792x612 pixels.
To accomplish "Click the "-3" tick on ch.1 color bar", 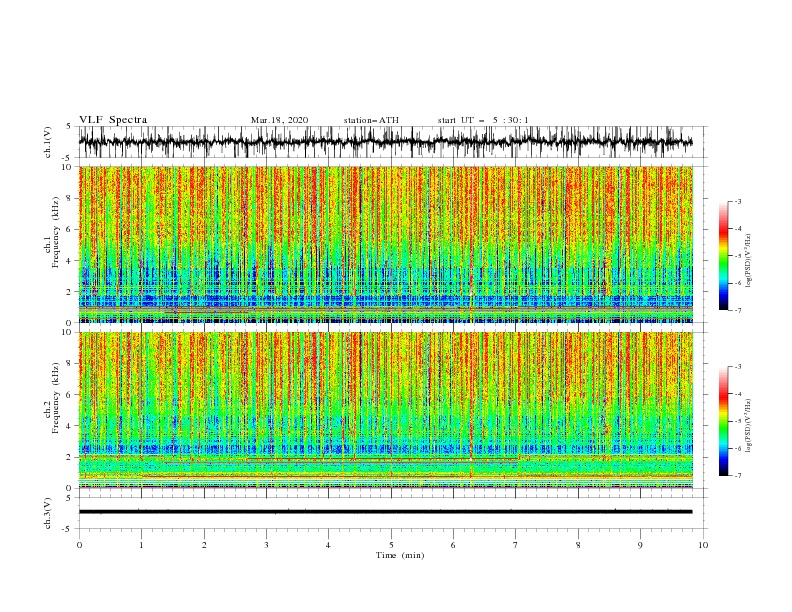I will [x=737, y=201].
